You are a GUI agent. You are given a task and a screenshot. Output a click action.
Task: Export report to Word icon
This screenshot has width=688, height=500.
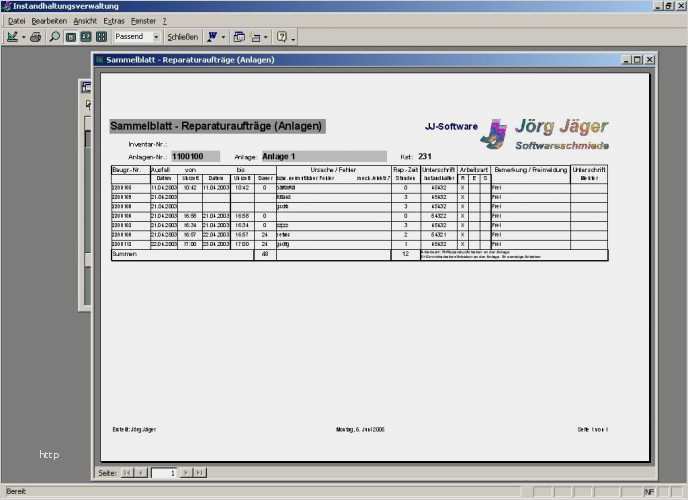point(212,37)
